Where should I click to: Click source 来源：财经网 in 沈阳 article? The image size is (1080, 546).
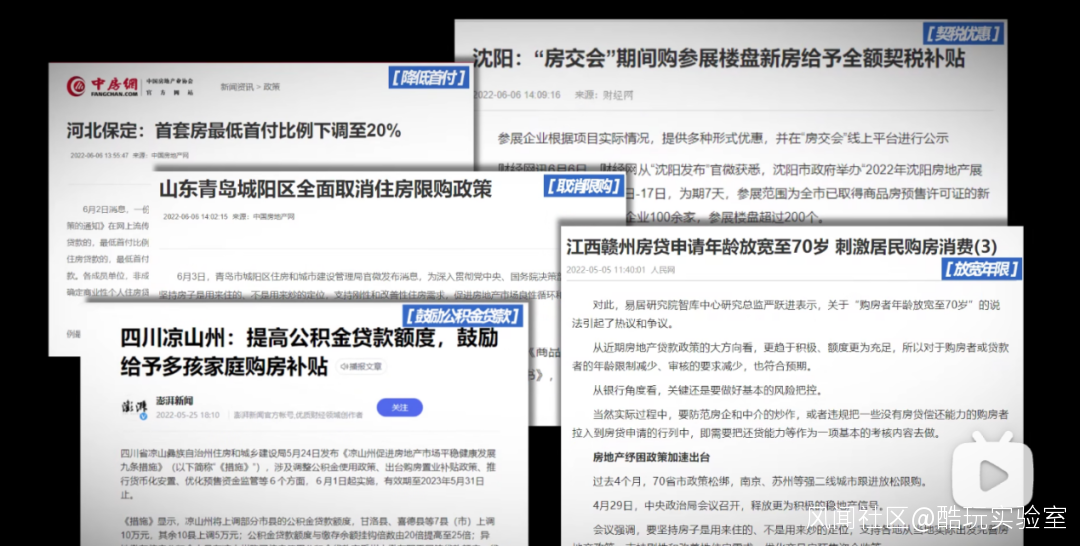pyautogui.click(x=604, y=95)
